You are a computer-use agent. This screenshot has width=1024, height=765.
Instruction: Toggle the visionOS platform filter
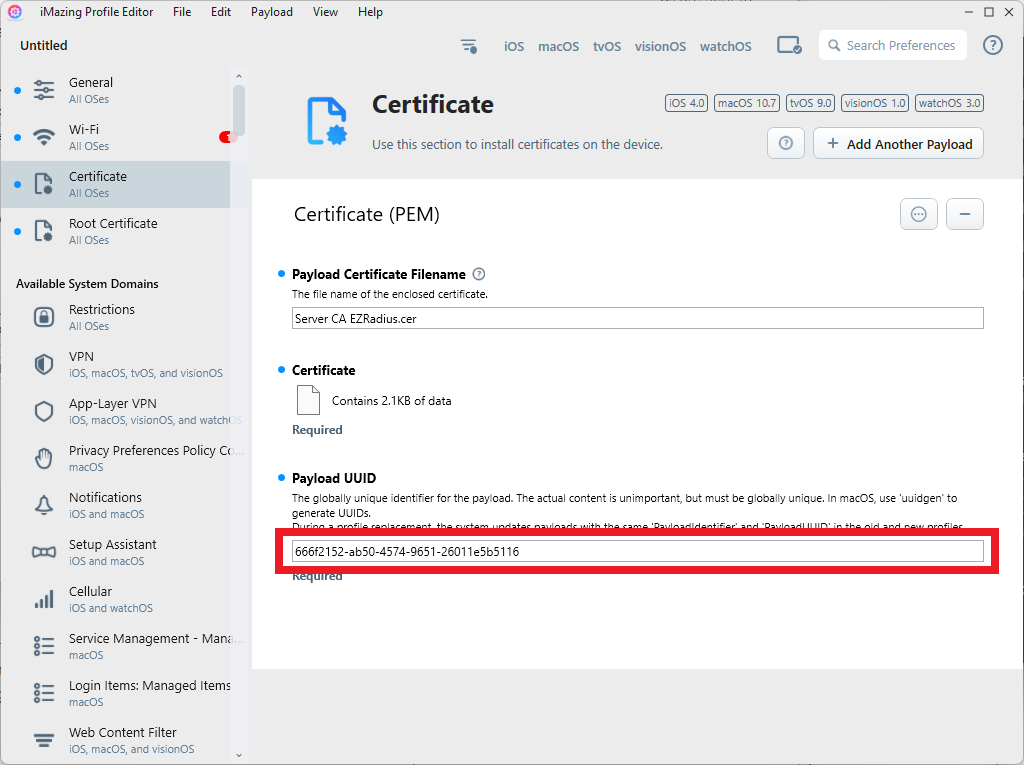pyautogui.click(x=660, y=46)
